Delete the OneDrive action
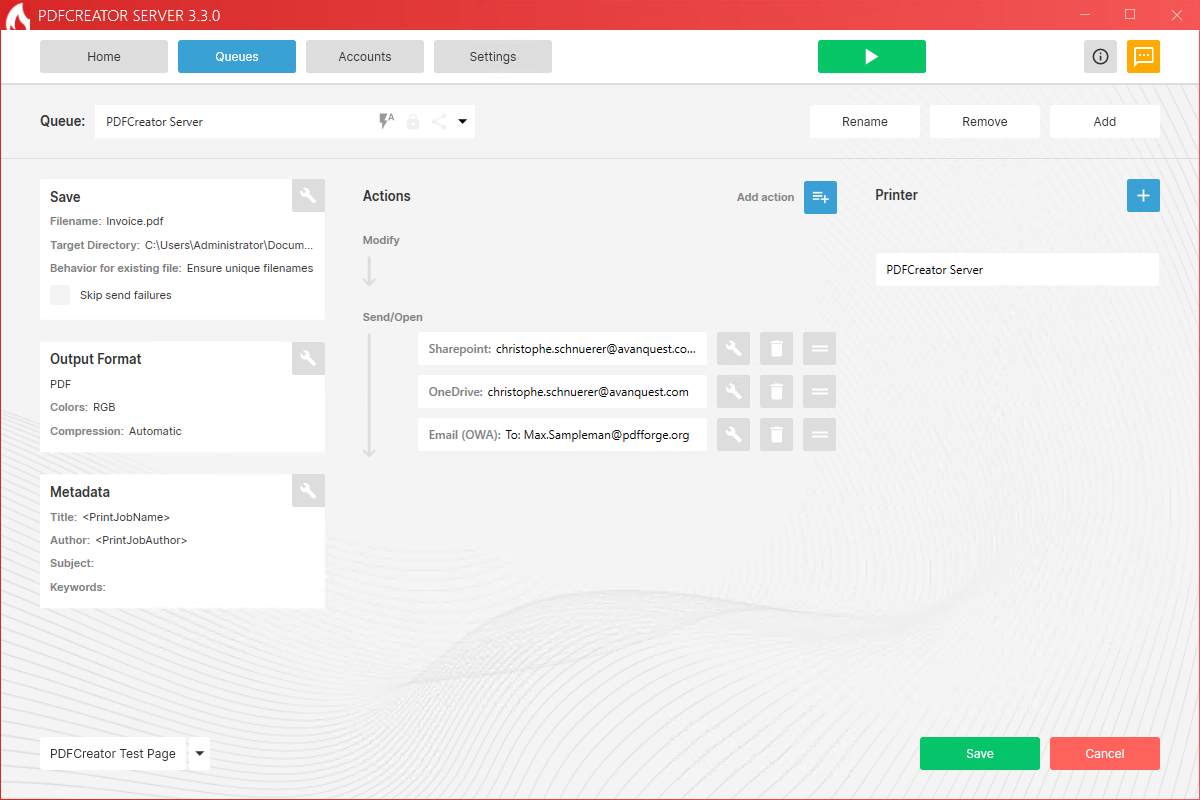Viewport: 1200px width, 800px height. pos(776,392)
